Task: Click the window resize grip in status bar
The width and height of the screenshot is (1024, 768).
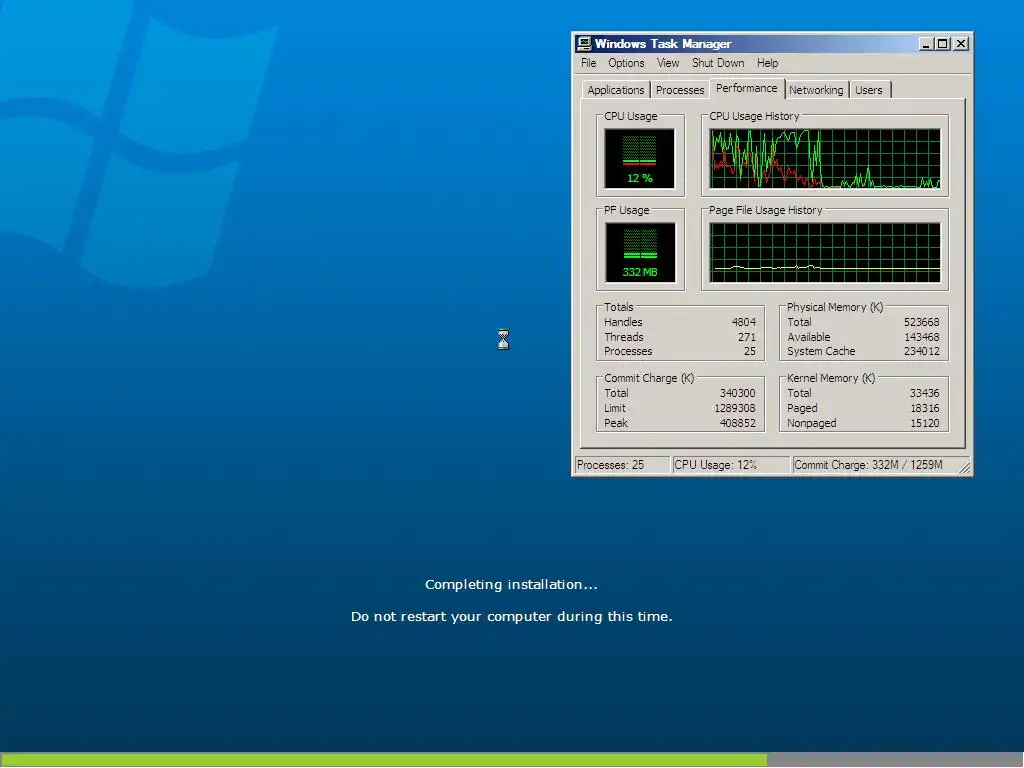Action: click(x=965, y=466)
